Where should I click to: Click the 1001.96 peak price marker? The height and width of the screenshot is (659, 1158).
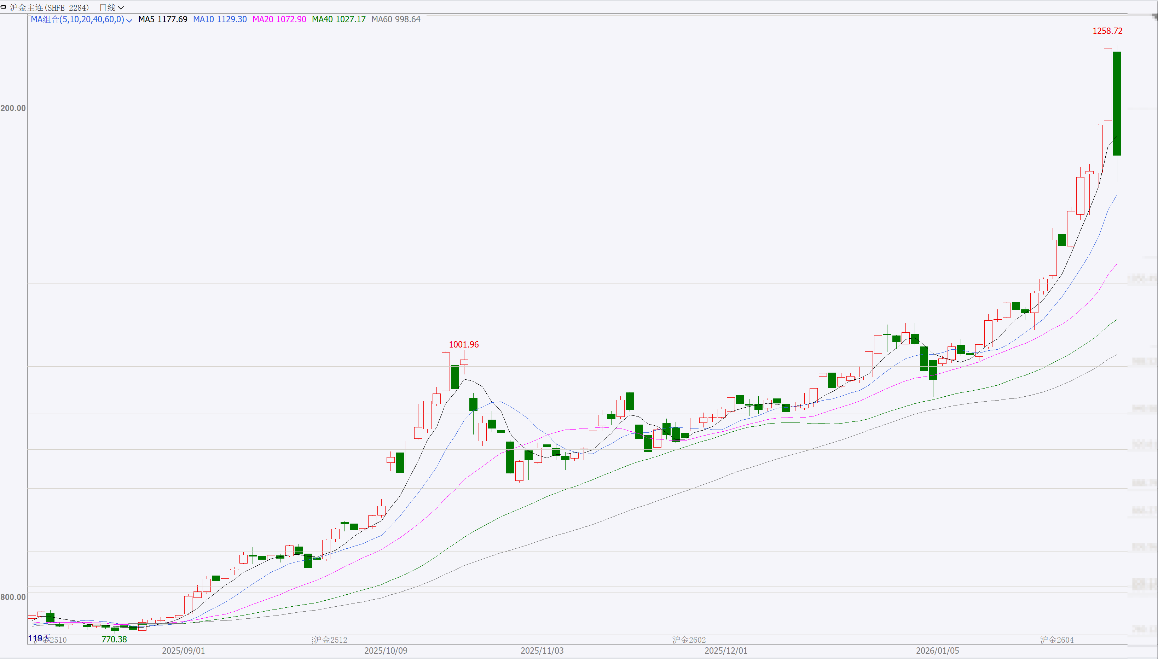pyautogui.click(x=464, y=344)
